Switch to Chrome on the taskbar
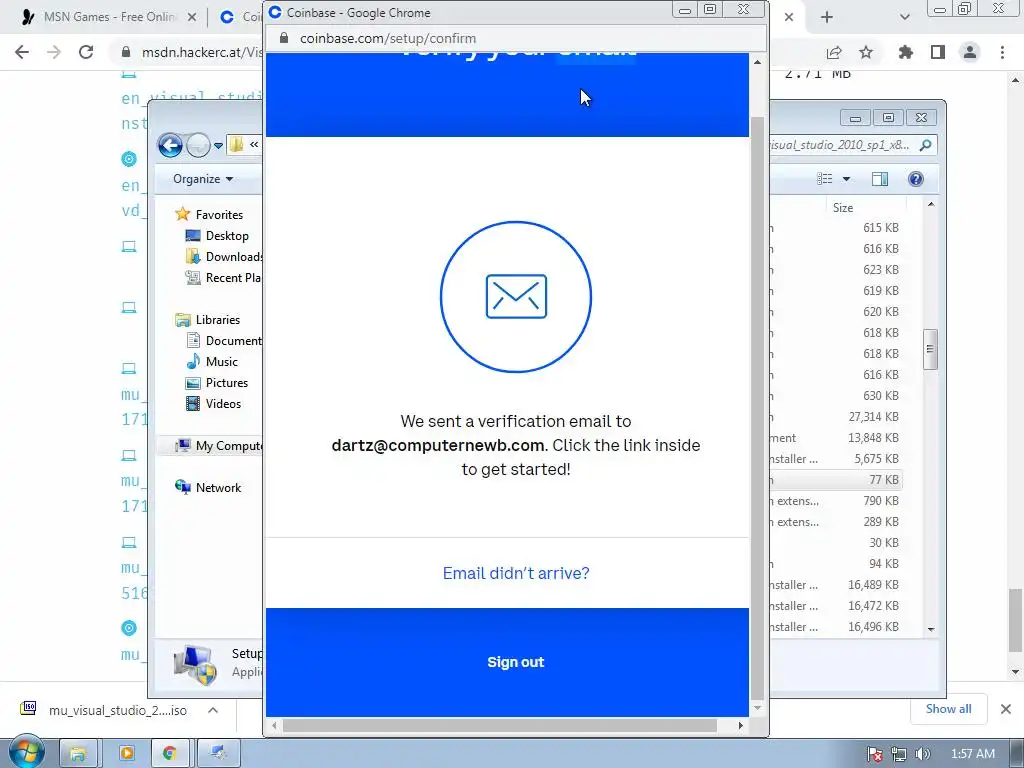1024x768 pixels. click(x=170, y=754)
